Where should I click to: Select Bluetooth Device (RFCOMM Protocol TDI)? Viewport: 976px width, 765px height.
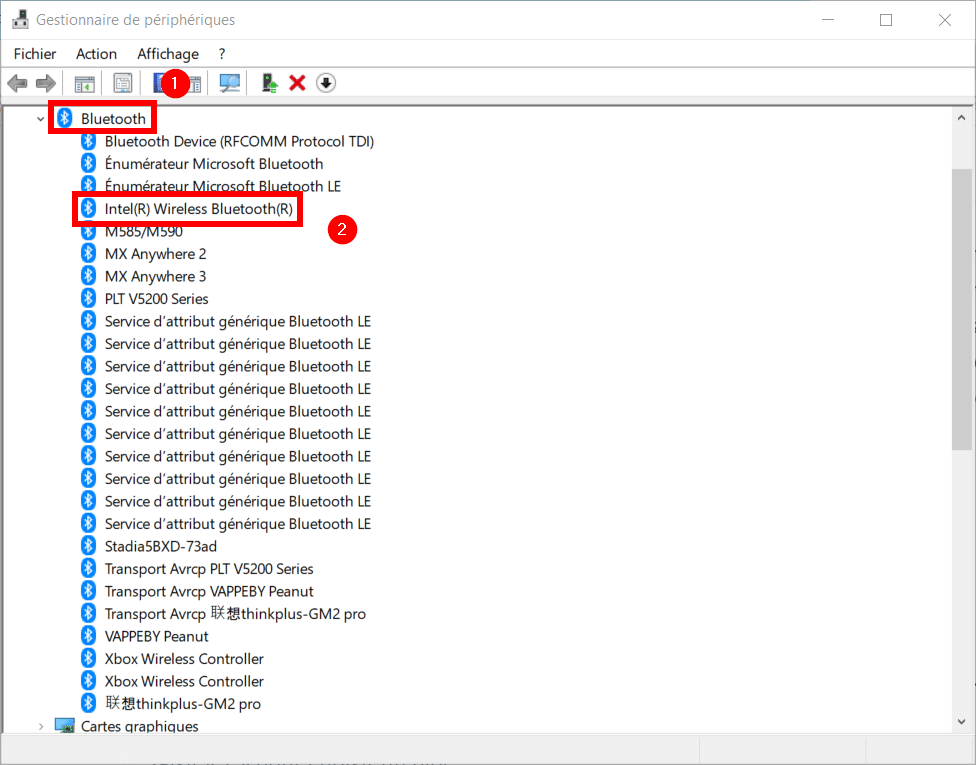(239, 141)
